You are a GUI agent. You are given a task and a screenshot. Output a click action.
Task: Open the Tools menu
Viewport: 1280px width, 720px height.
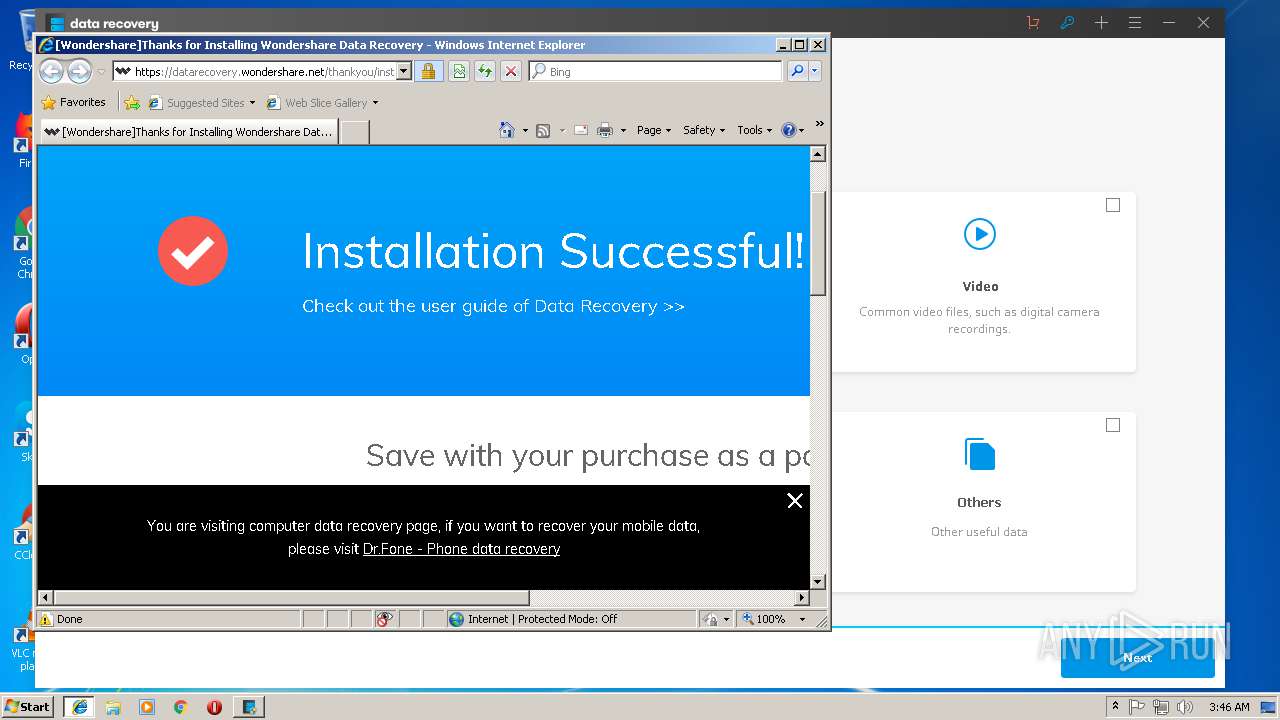pos(755,130)
